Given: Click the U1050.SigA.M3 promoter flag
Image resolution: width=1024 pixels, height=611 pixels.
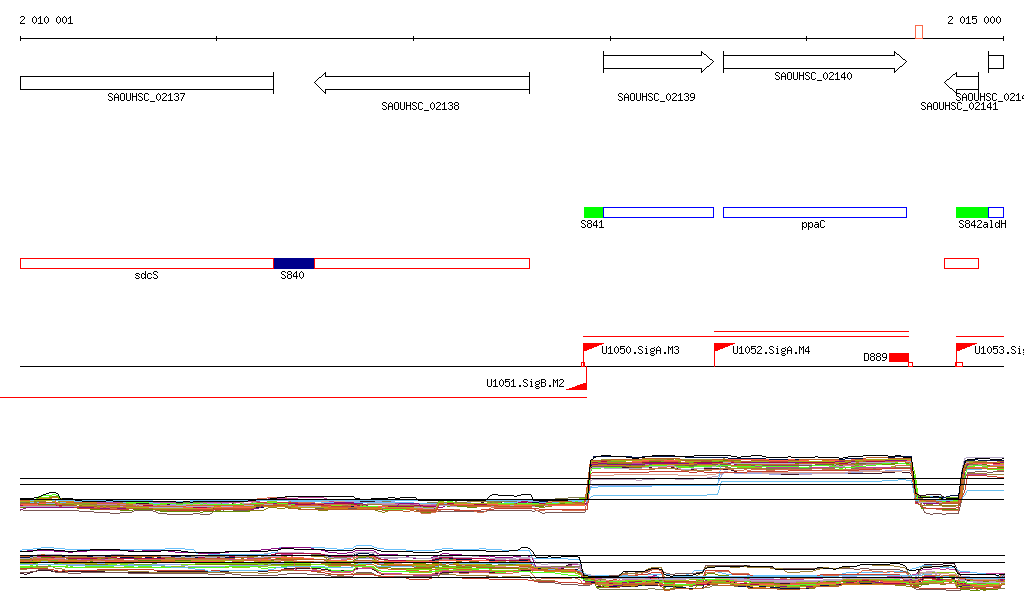Looking at the screenshot, I should click(592, 348).
